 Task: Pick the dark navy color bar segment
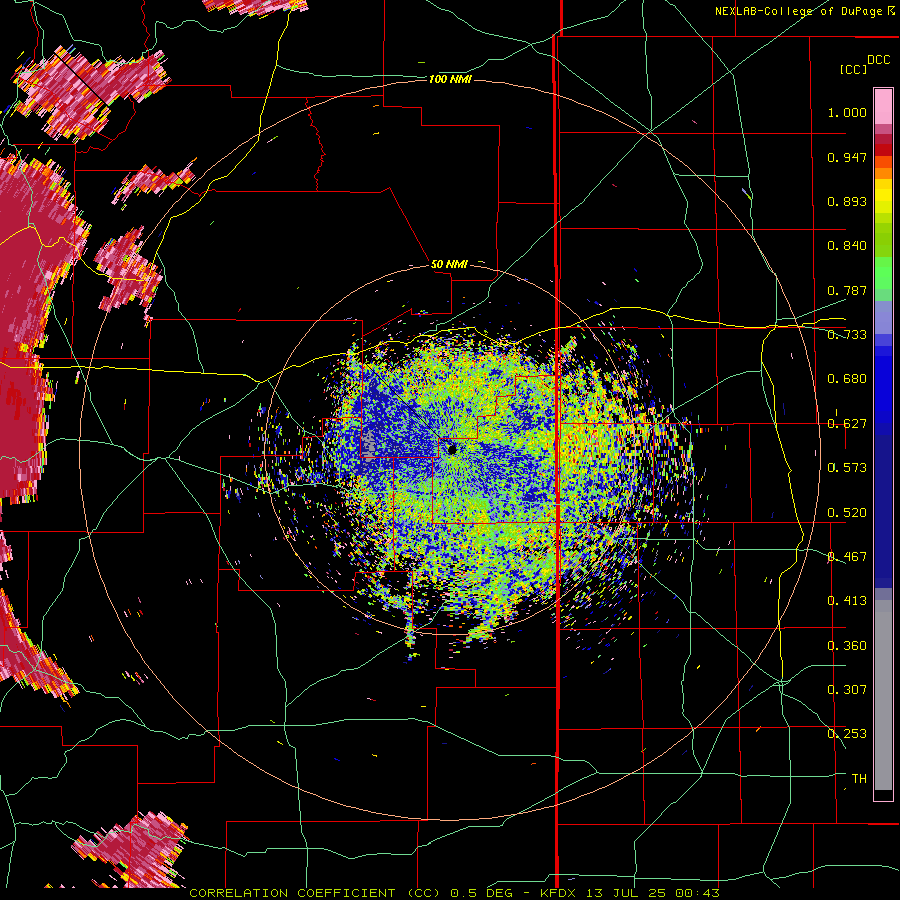883,511
